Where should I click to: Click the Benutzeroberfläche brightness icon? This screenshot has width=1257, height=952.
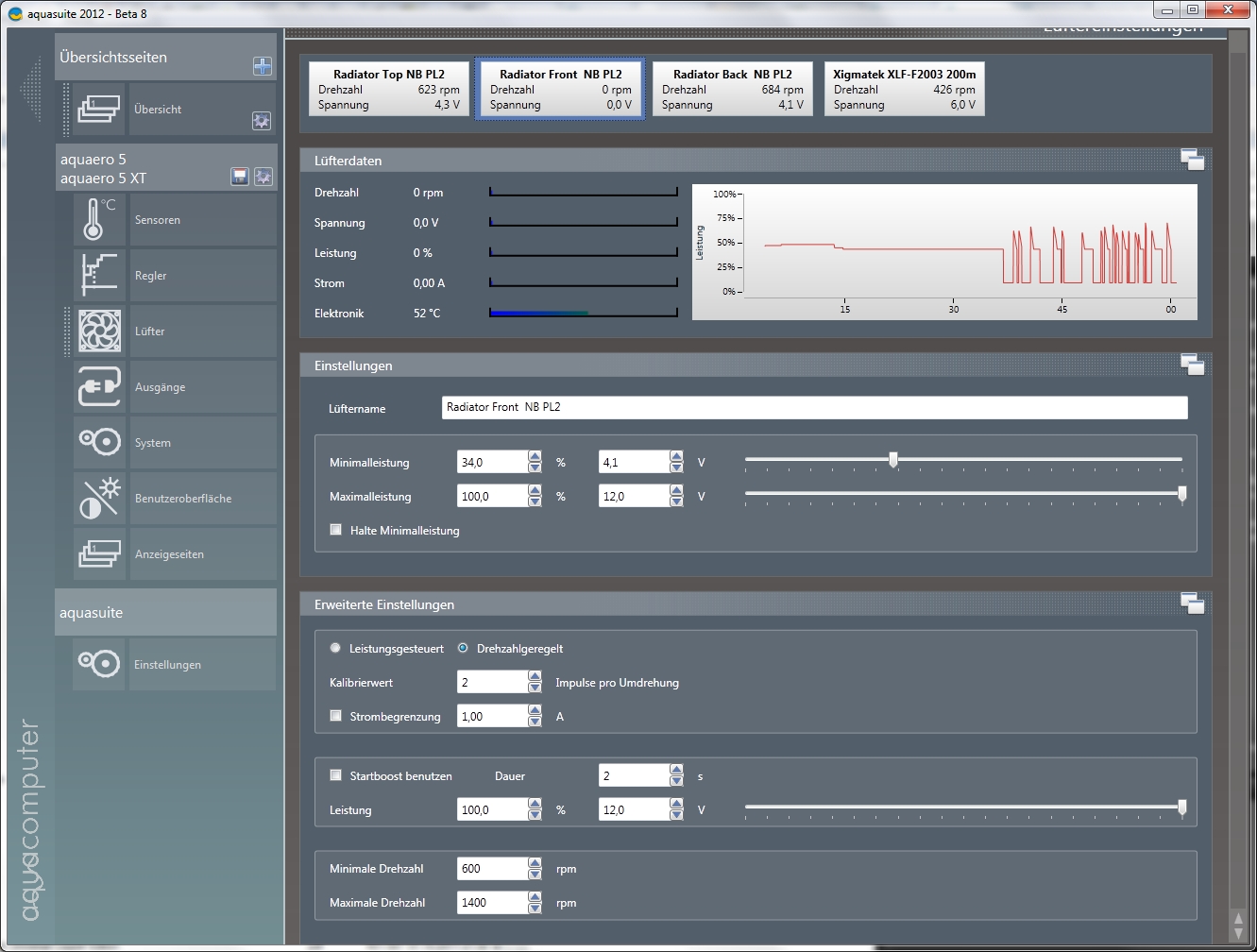point(99,498)
